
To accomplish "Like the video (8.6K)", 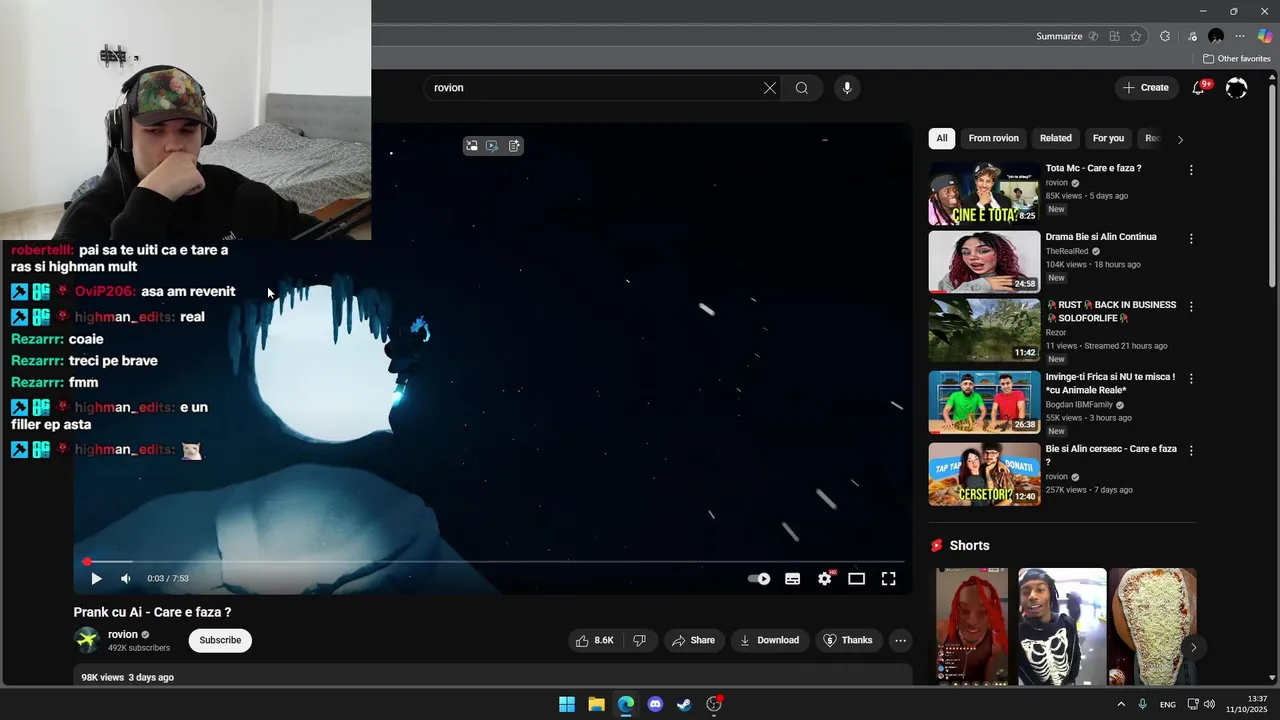I will [x=594, y=640].
